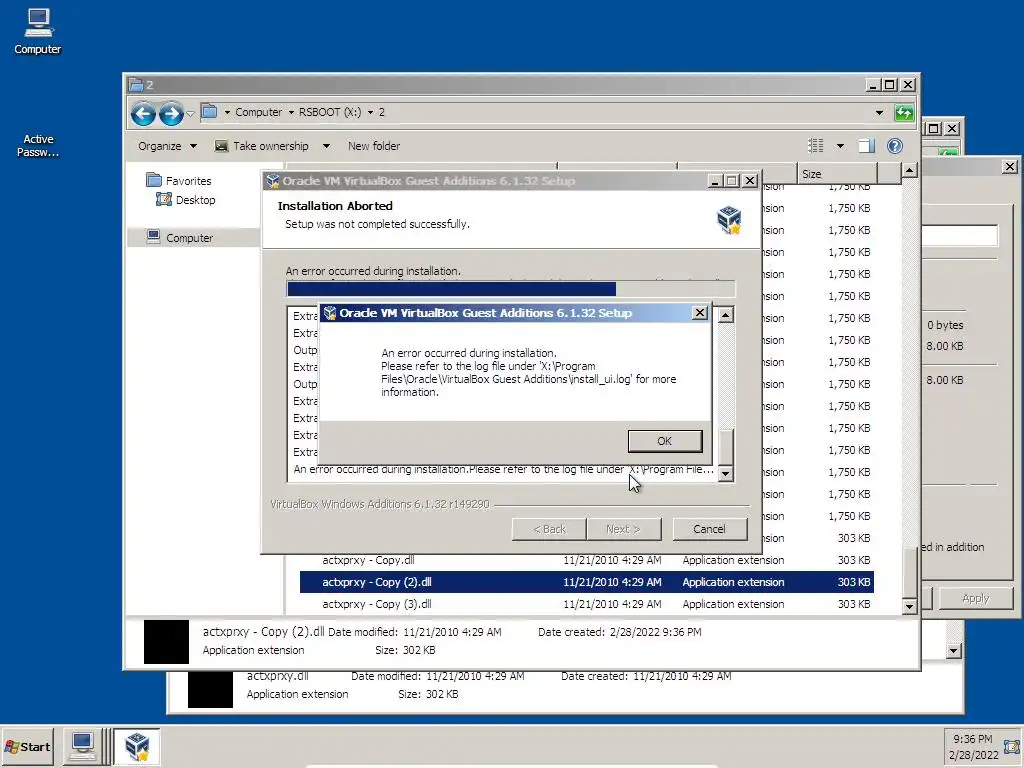Screen dimensions: 1024x768
Task: Click OK in the error dialog
Action: (x=665, y=441)
